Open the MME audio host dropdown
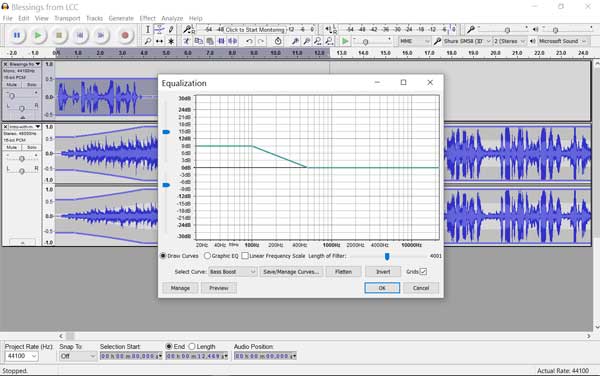600x376 pixels. (x=415, y=41)
